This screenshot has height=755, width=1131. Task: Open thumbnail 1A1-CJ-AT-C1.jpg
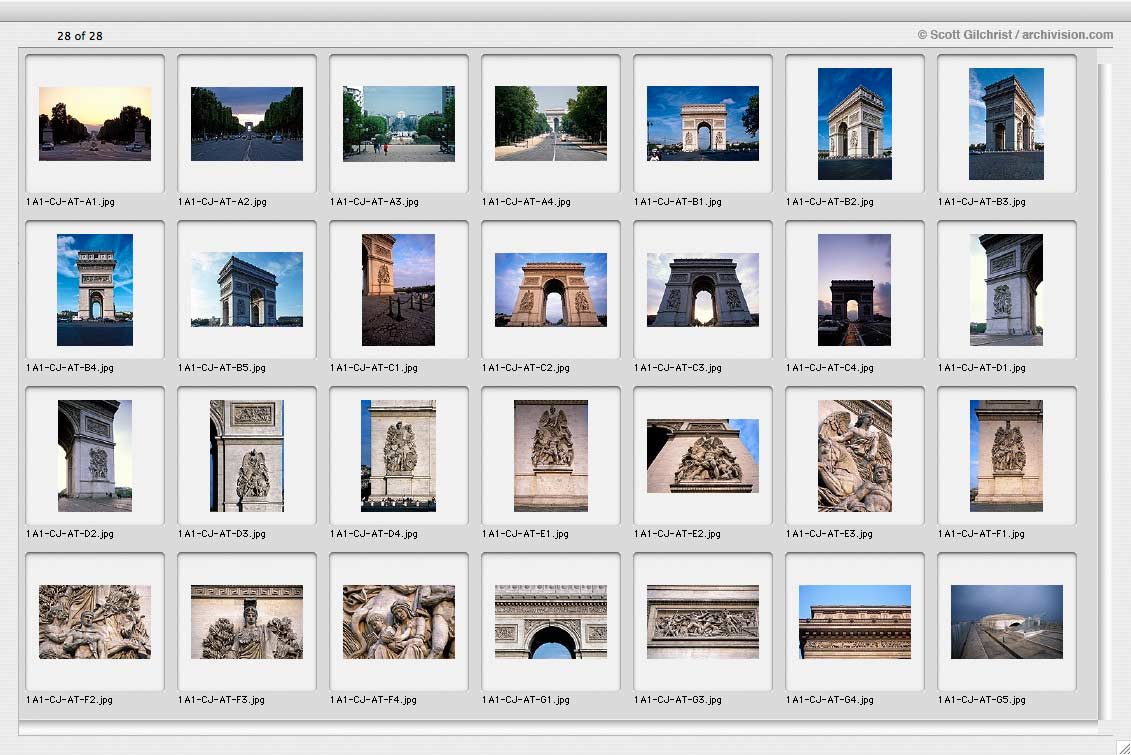point(398,290)
